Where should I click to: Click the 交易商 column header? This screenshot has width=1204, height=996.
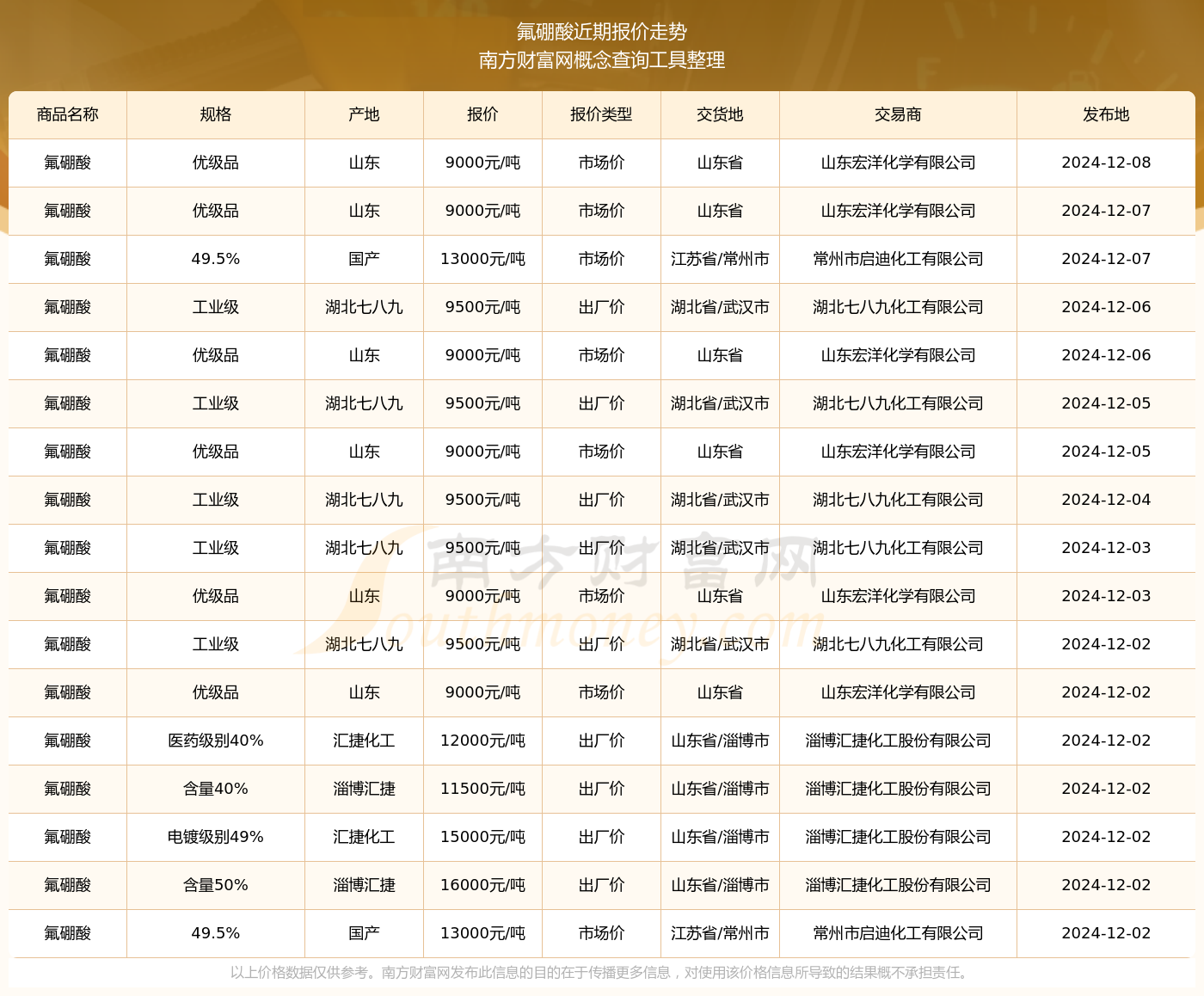898,114
